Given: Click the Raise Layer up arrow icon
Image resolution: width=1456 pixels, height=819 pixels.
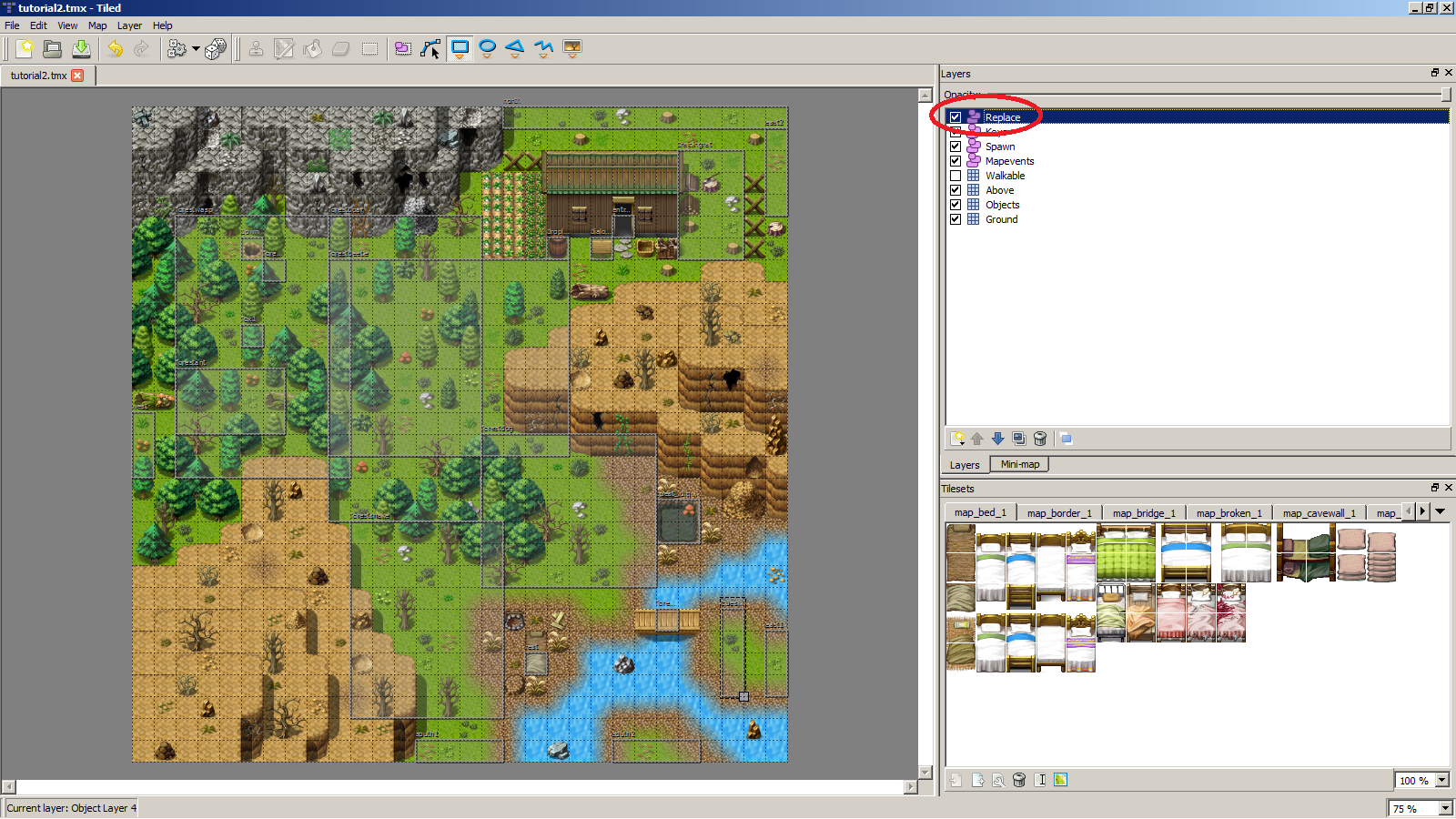Looking at the screenshot, I should 977,439.
